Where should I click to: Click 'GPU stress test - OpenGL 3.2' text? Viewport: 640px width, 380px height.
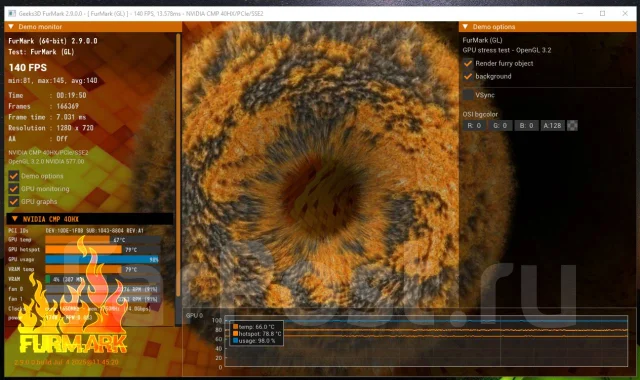[x=507, y=50]
